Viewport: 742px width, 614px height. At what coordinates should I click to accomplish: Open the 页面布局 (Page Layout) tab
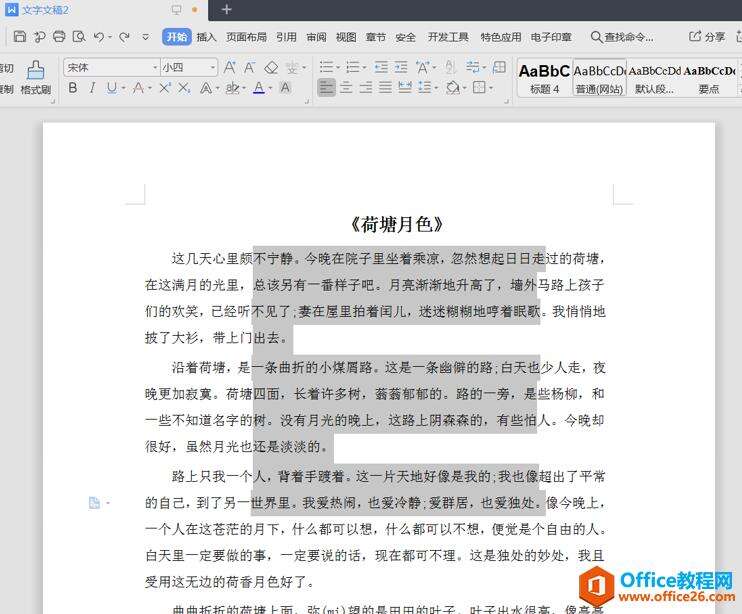pos(246,37)
